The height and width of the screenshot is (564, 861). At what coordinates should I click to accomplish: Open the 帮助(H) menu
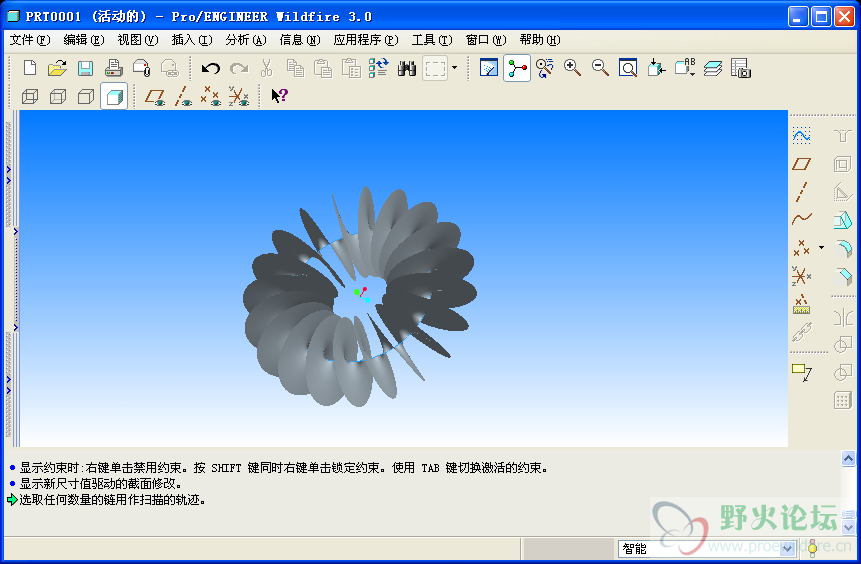coord(540,40)
